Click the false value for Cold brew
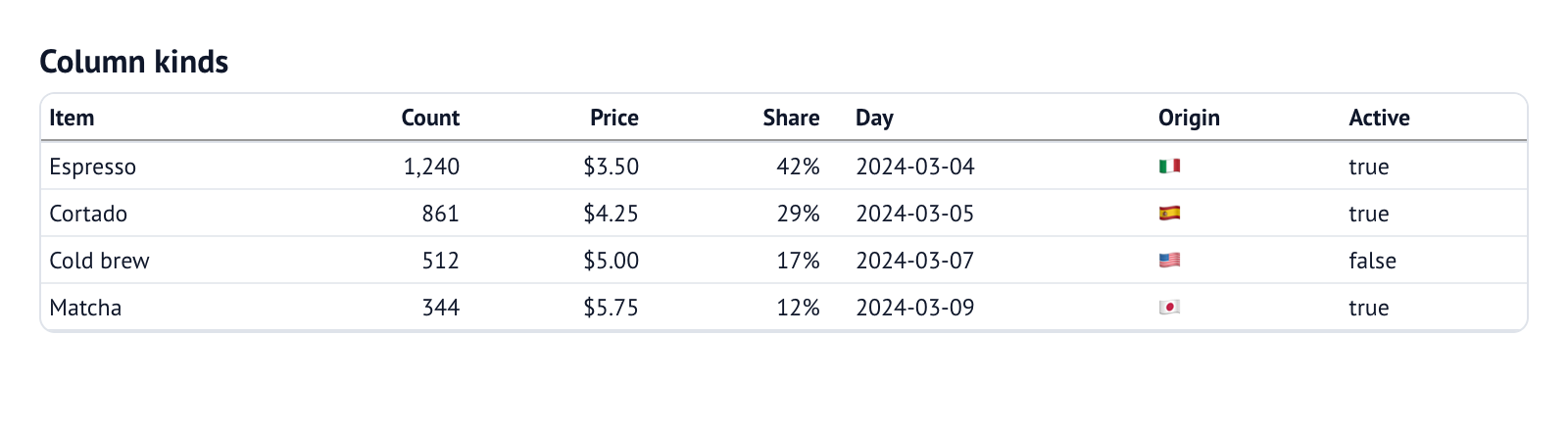Image resolution: width=1568 pixels, height=431 pixels. coord(1372,261)
